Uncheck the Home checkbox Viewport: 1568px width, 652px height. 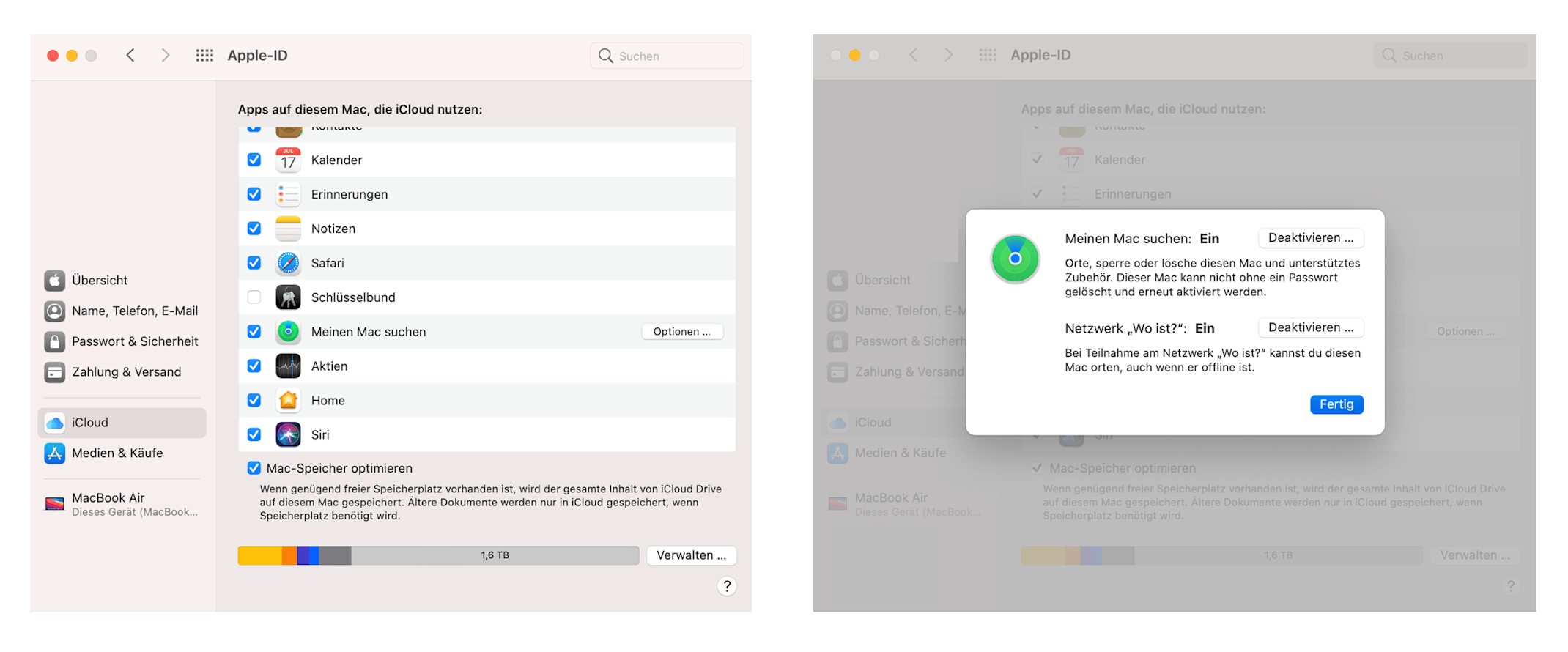click(254, 401)
